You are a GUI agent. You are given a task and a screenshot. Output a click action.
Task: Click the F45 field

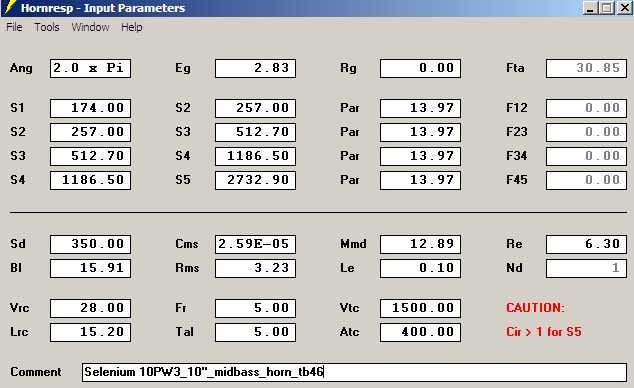(x=586, y=180)
